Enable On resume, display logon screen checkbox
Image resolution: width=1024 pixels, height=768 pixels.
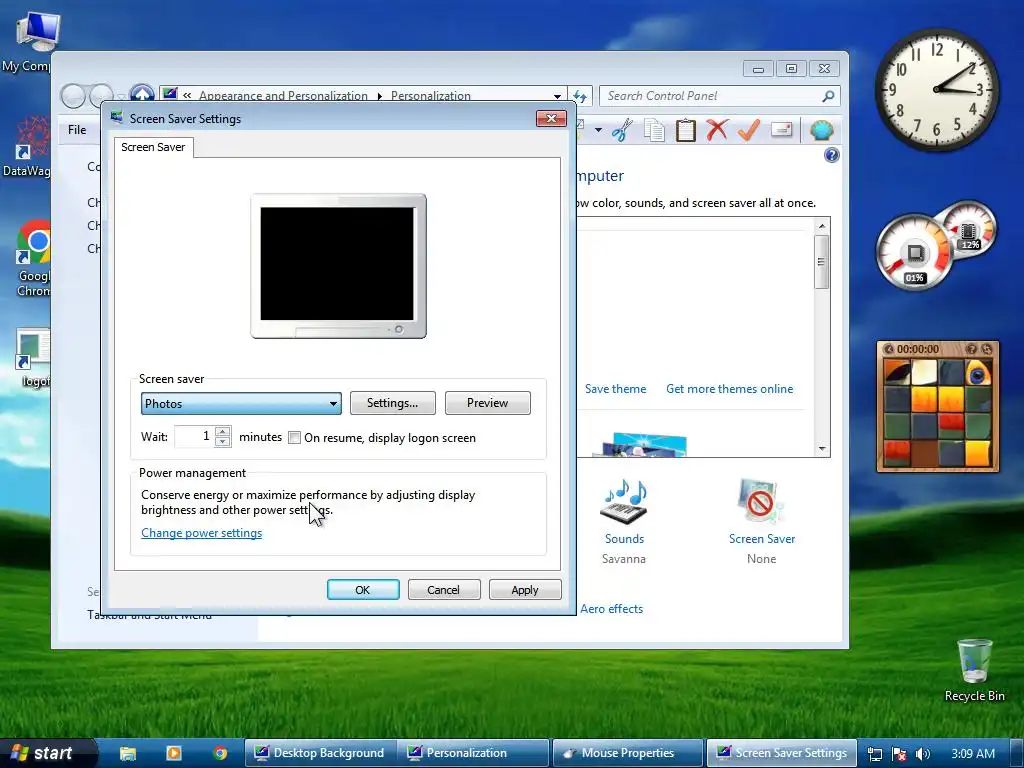pos(295,438)
